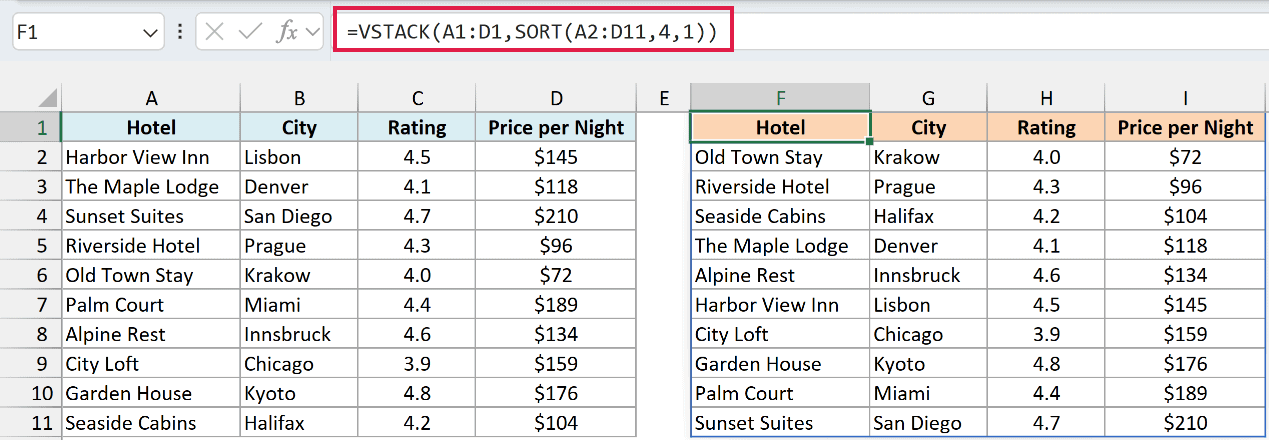Screen dimensions: 1269x440
Task: Click 'Seaside Cabins' in column F
Action: click(760, 216)
